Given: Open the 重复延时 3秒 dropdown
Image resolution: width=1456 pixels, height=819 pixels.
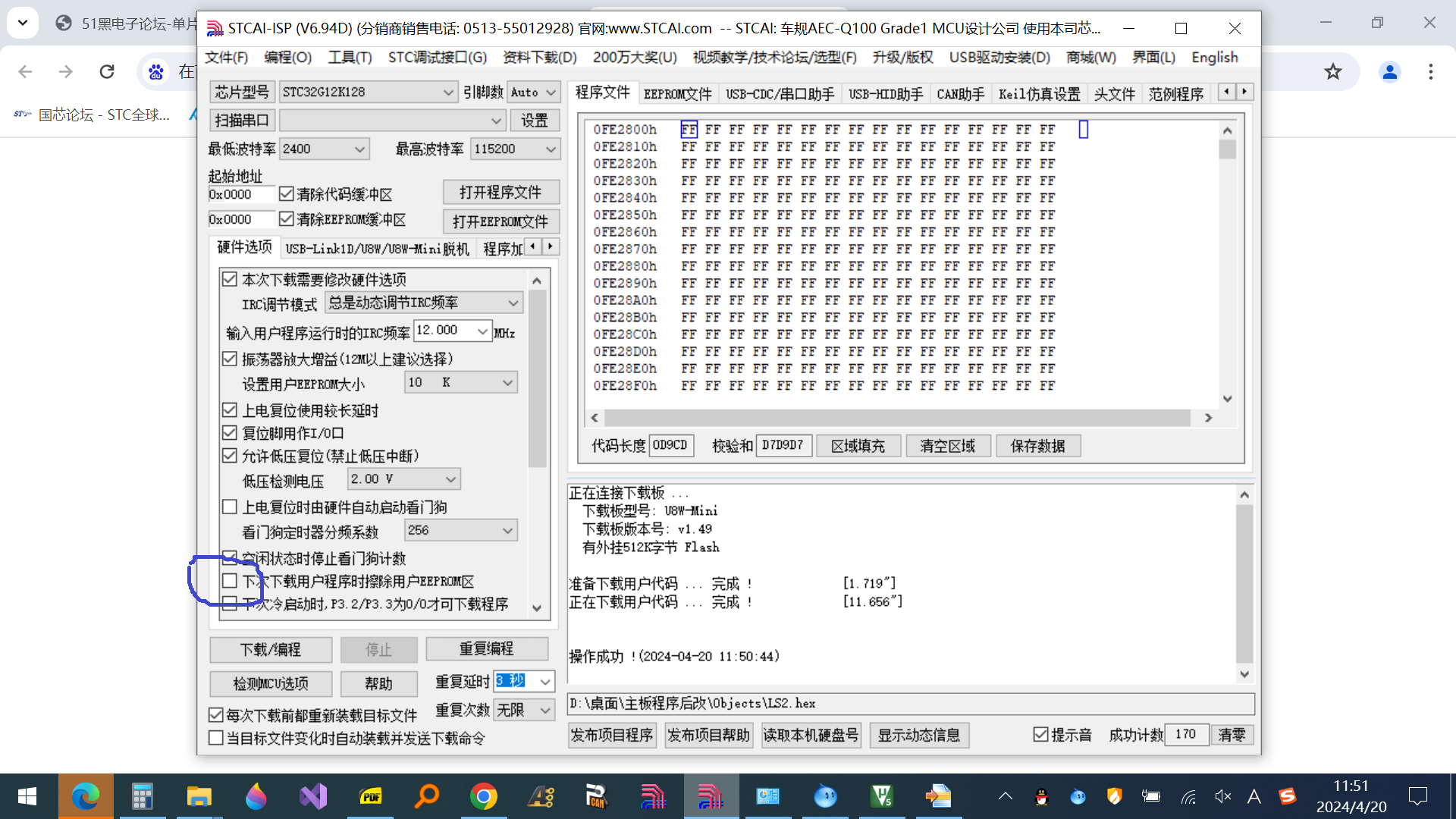Looking at the screenshot, I should (524, 681).
